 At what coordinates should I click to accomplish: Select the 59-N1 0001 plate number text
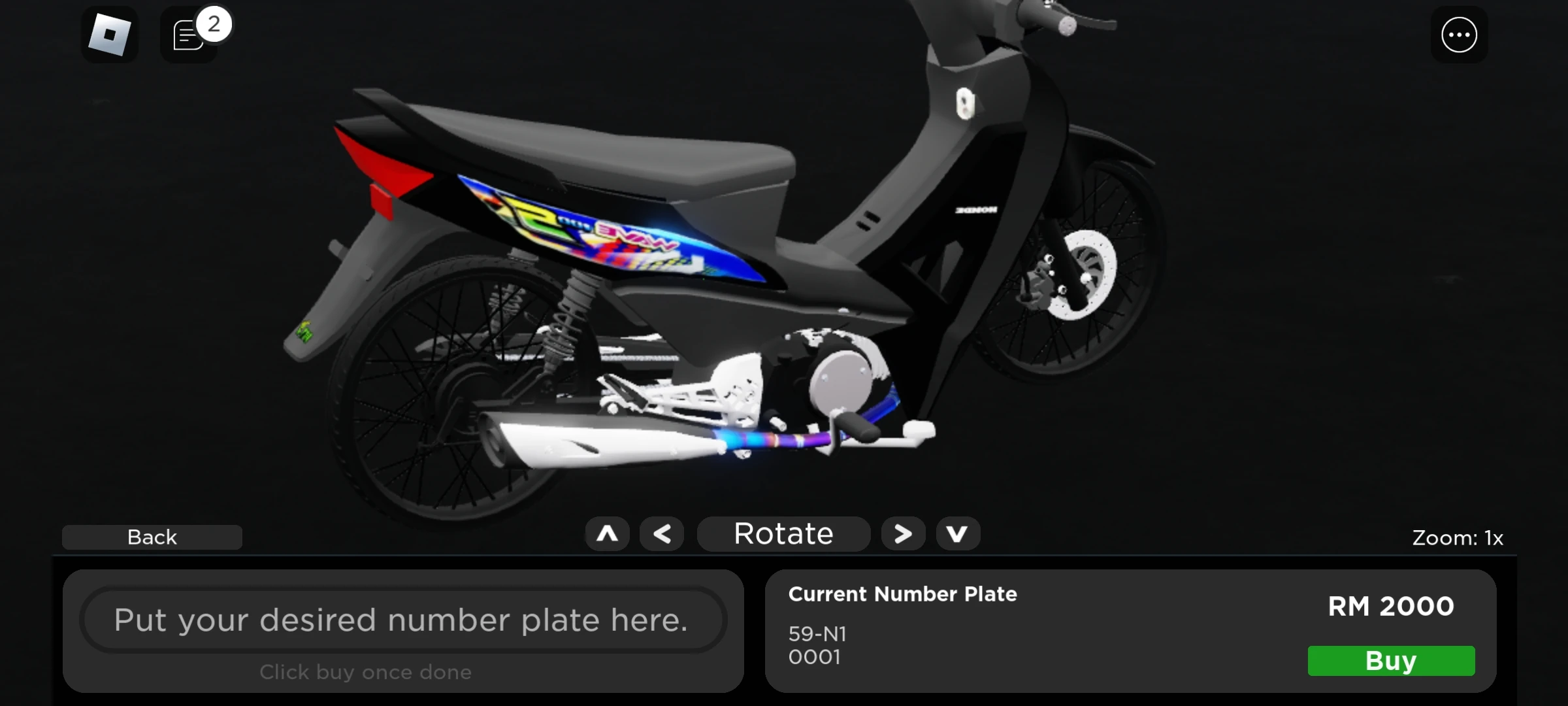point(817,645)
